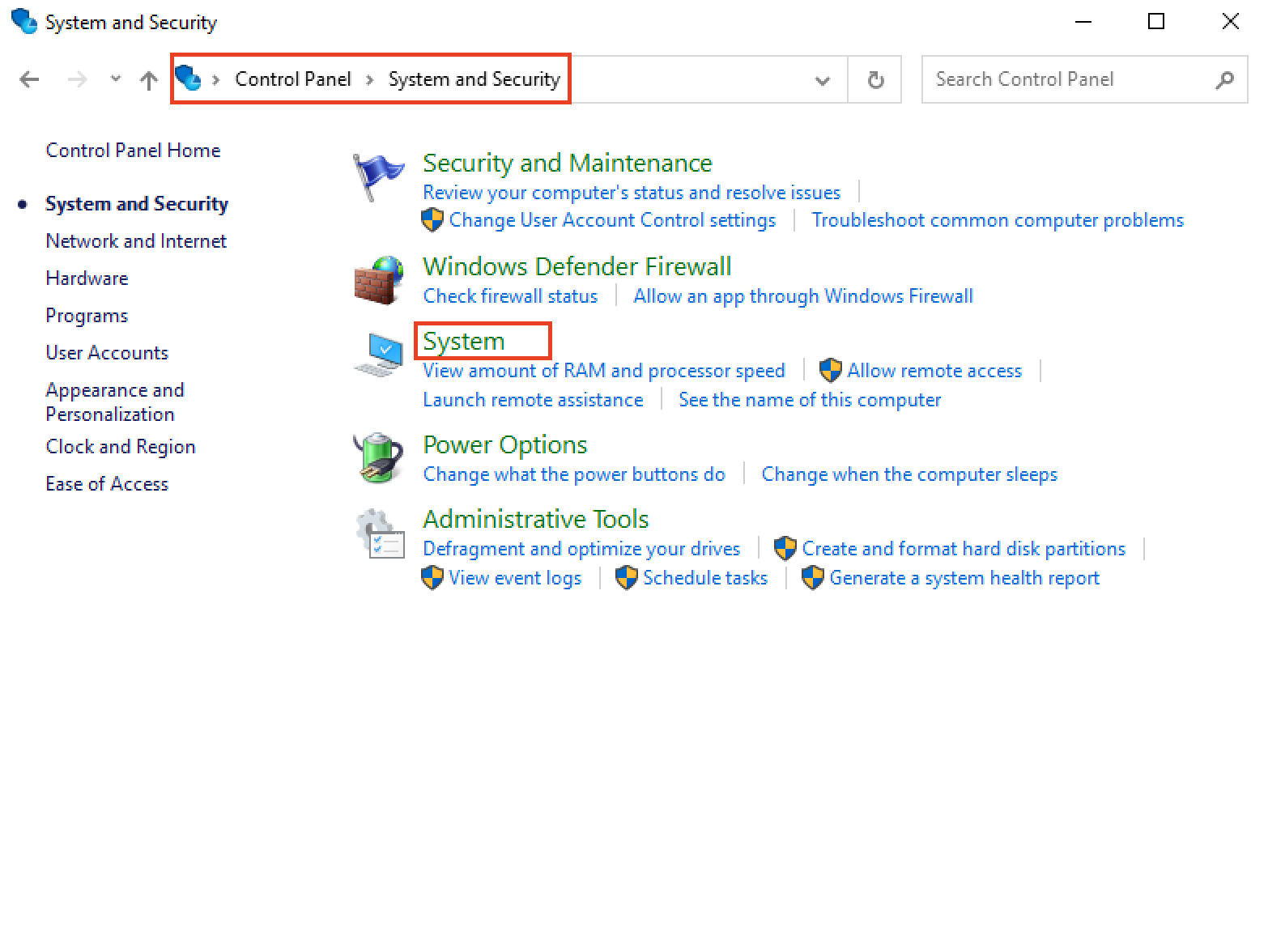
Task: Click Schedule tasks link
Action: point(705,578)
